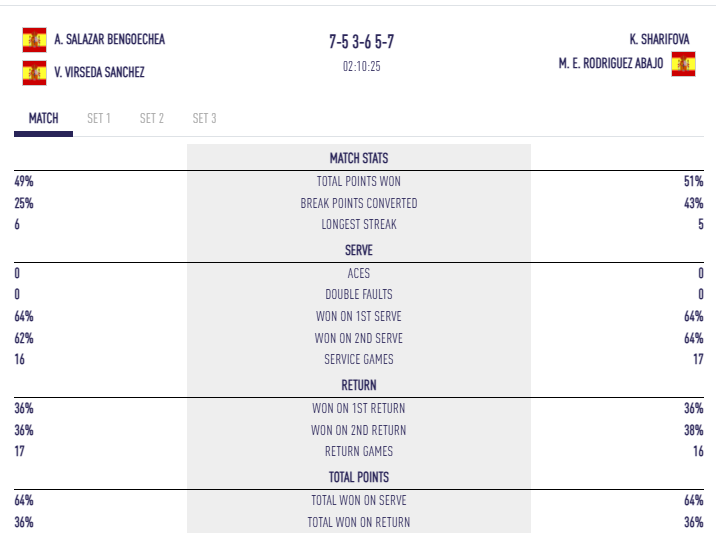Click the flag beside M. E. Rodriguez Abajo

point(683,65)
